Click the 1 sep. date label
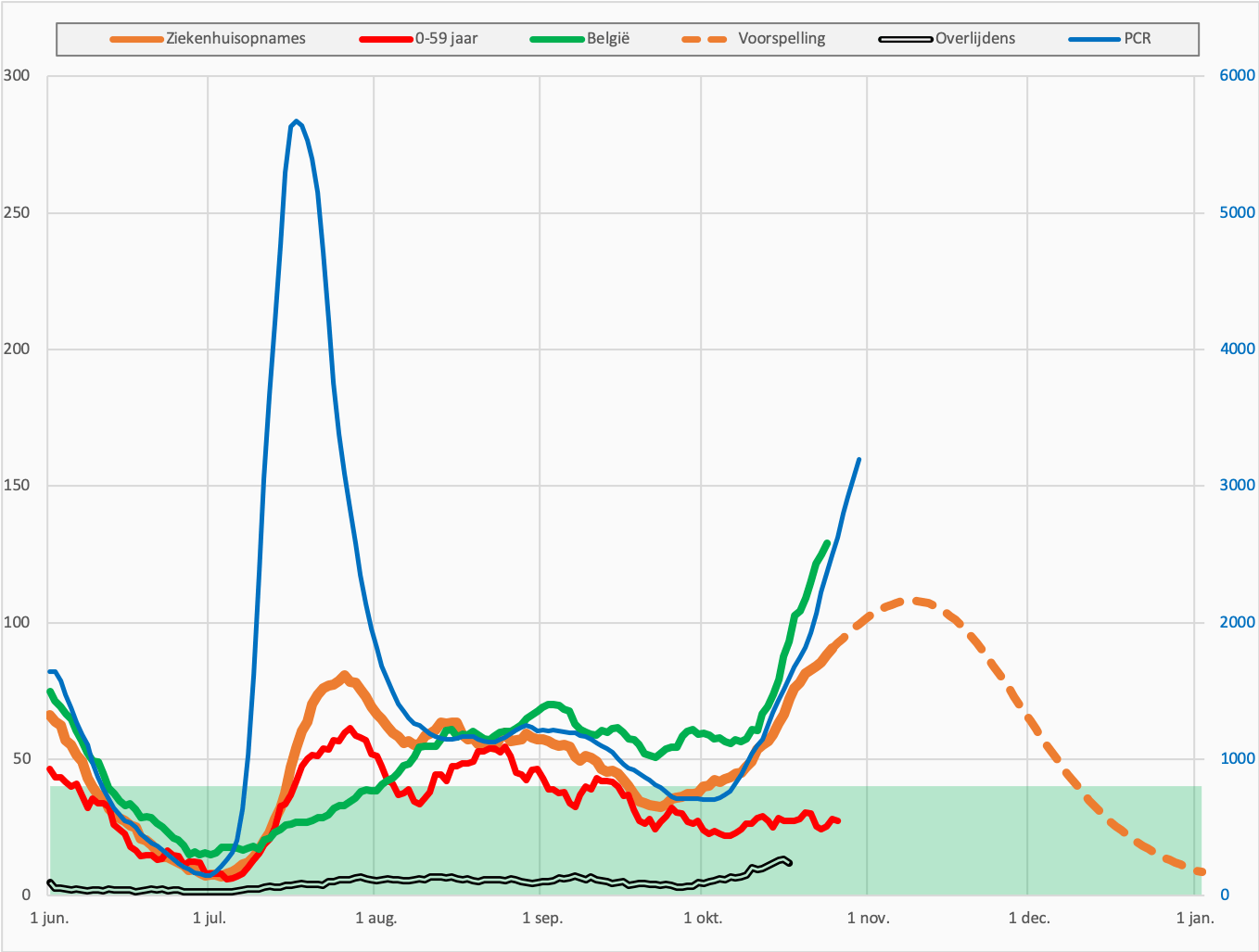The height and width of the screenshot is (952, 1259). [x=542, y=919]
